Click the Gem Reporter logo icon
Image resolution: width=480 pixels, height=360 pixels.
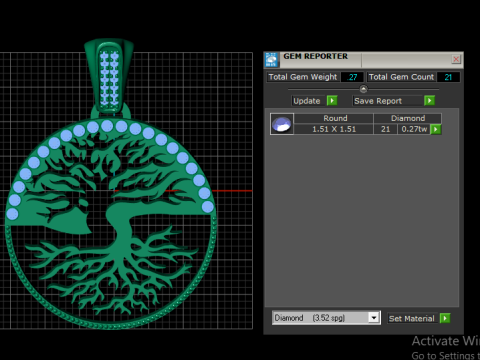pyautogui.click(x=271, y=60)
